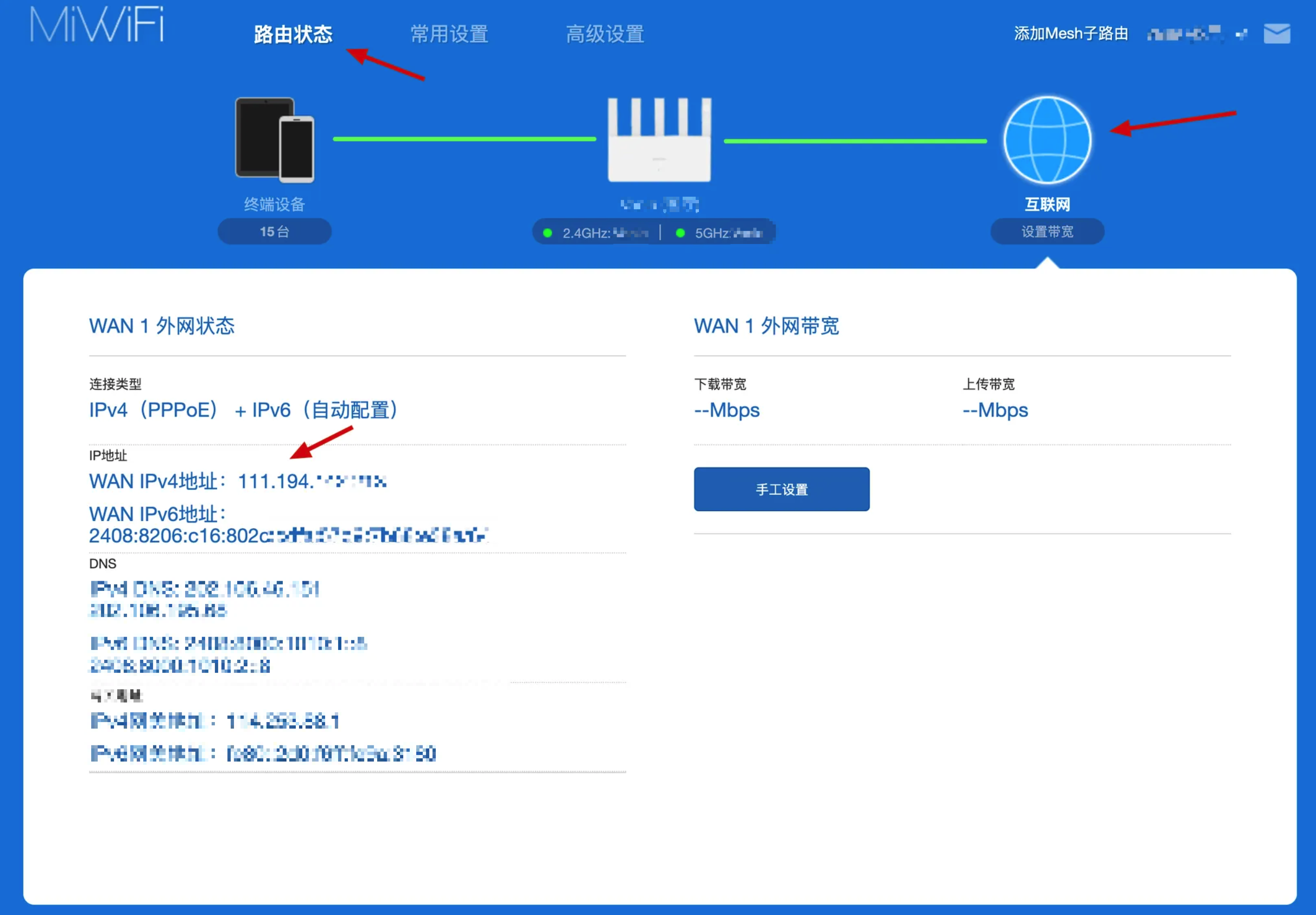Click the MiWiFi logo

click(97, 24)
